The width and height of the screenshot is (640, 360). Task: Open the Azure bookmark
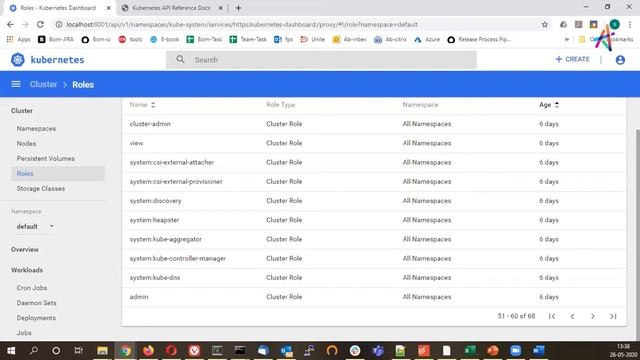pos(427,39)
